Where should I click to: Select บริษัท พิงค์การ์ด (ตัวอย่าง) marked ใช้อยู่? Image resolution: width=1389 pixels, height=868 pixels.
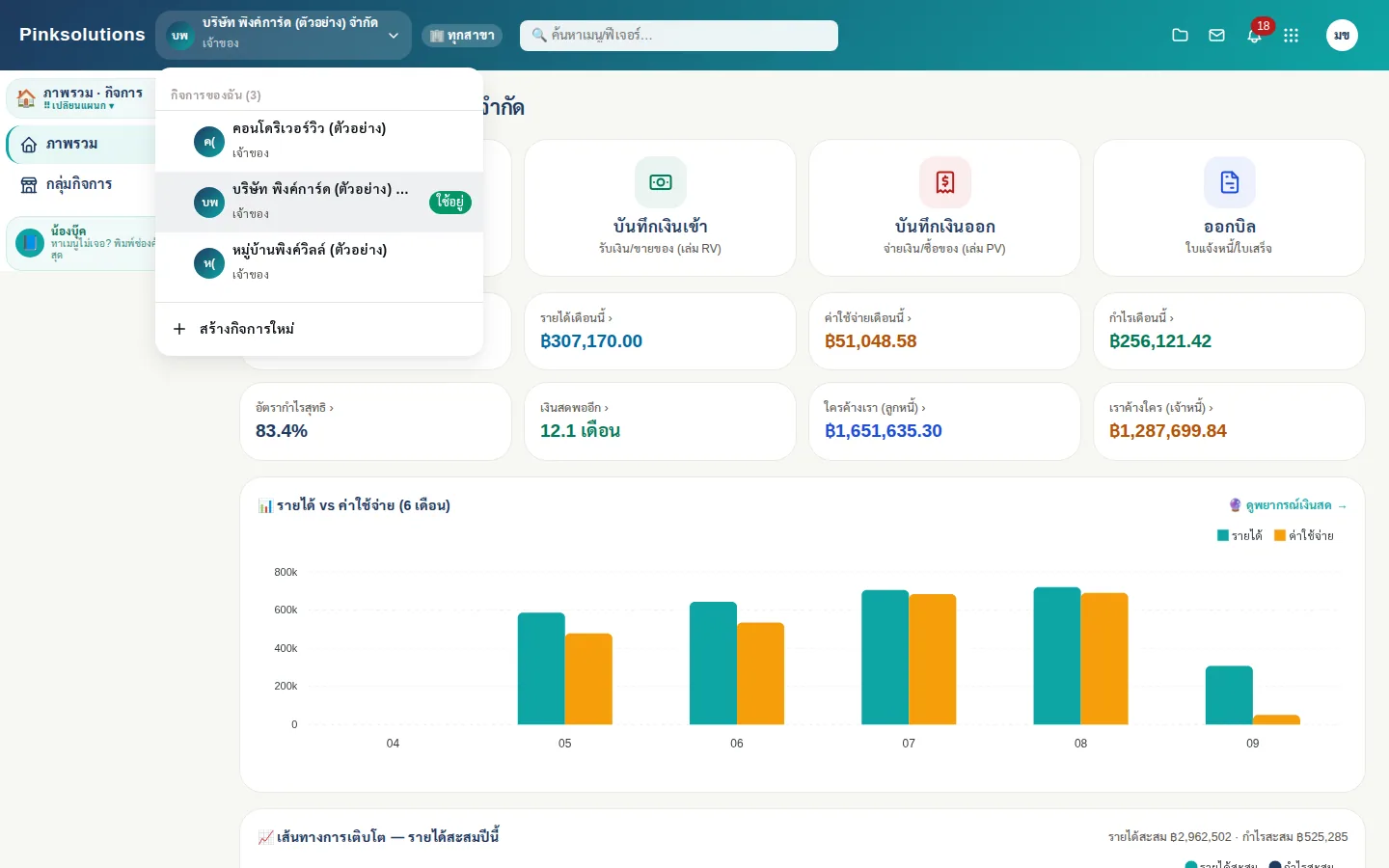point(319,203)
